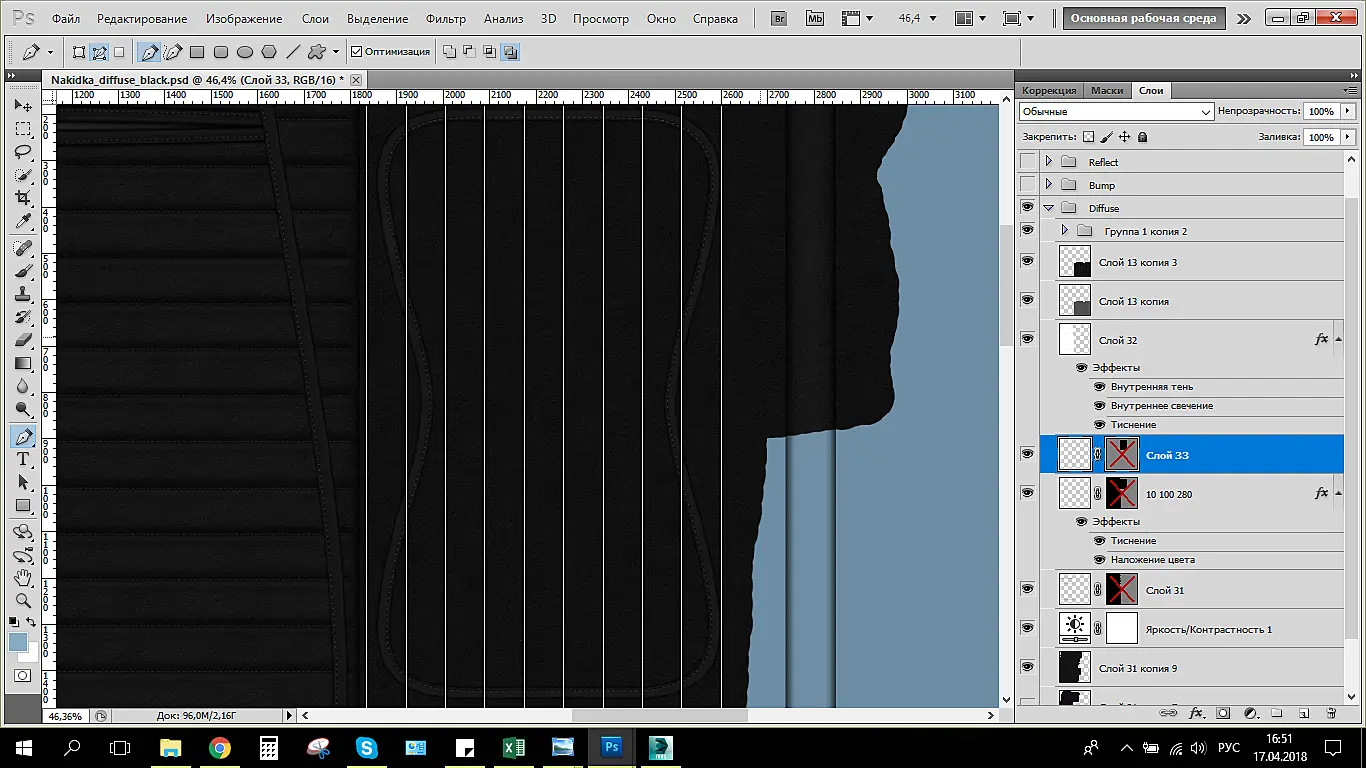Select the Clone Stamp tool

[x=23, y=294]
